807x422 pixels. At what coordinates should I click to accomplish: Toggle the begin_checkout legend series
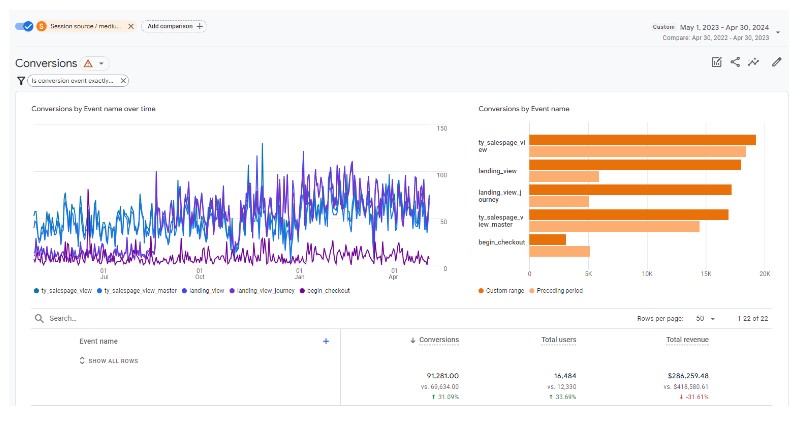(x=325, y=291)
